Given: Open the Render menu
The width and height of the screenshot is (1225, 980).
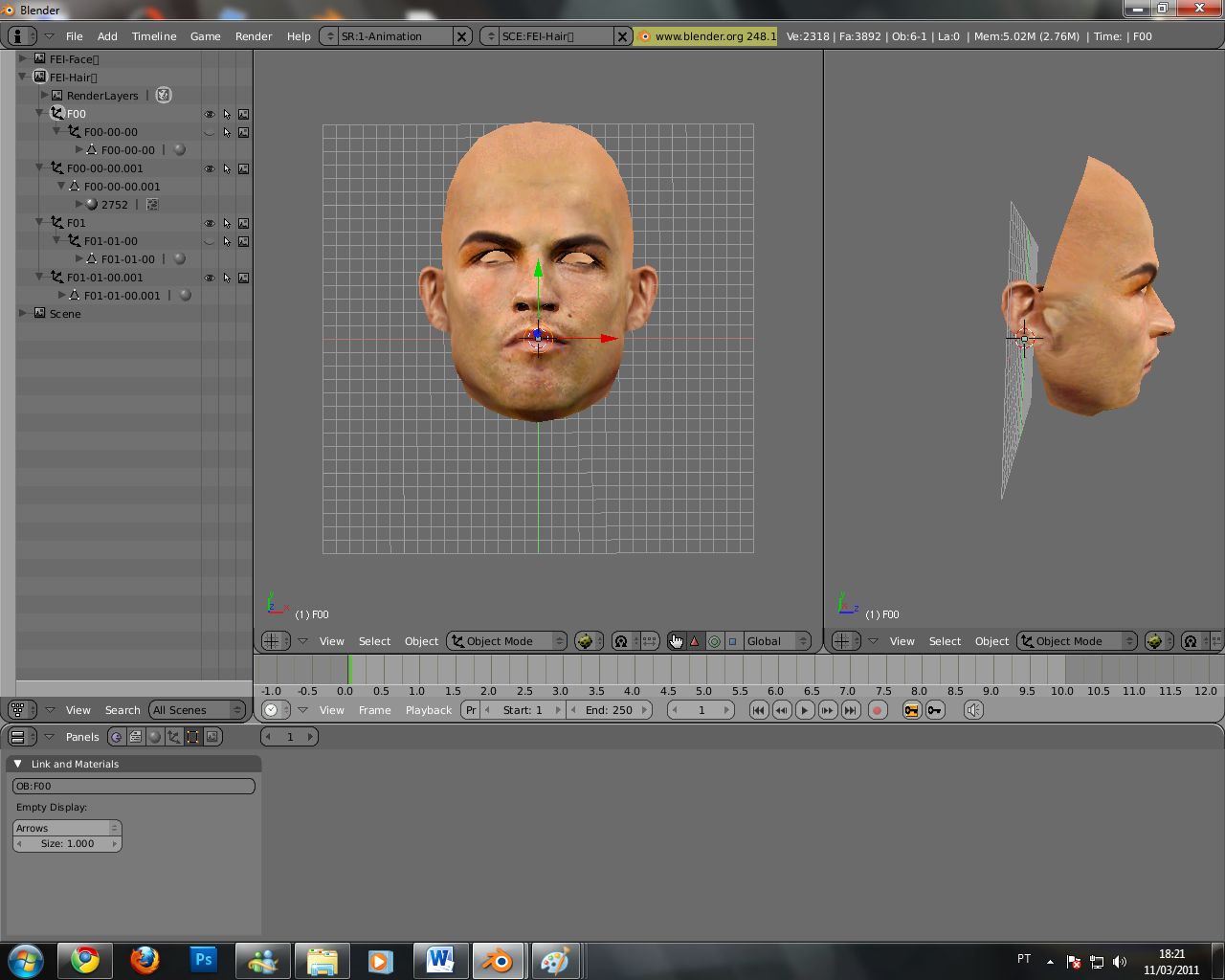Looking at the screenshot, I should 254,36.
